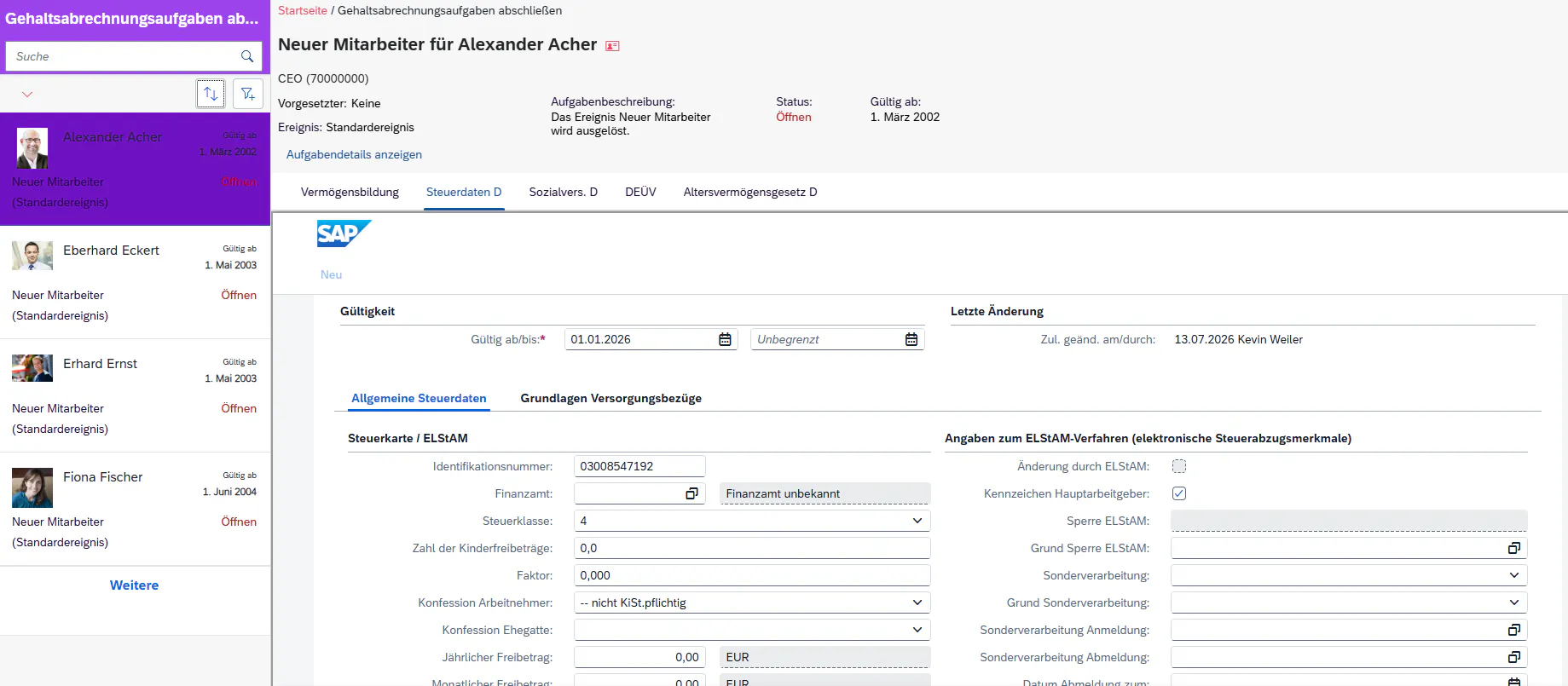Viewport: 1568px width, 686px height.
Task: Open the sort list icon
Action: [211, 94]
